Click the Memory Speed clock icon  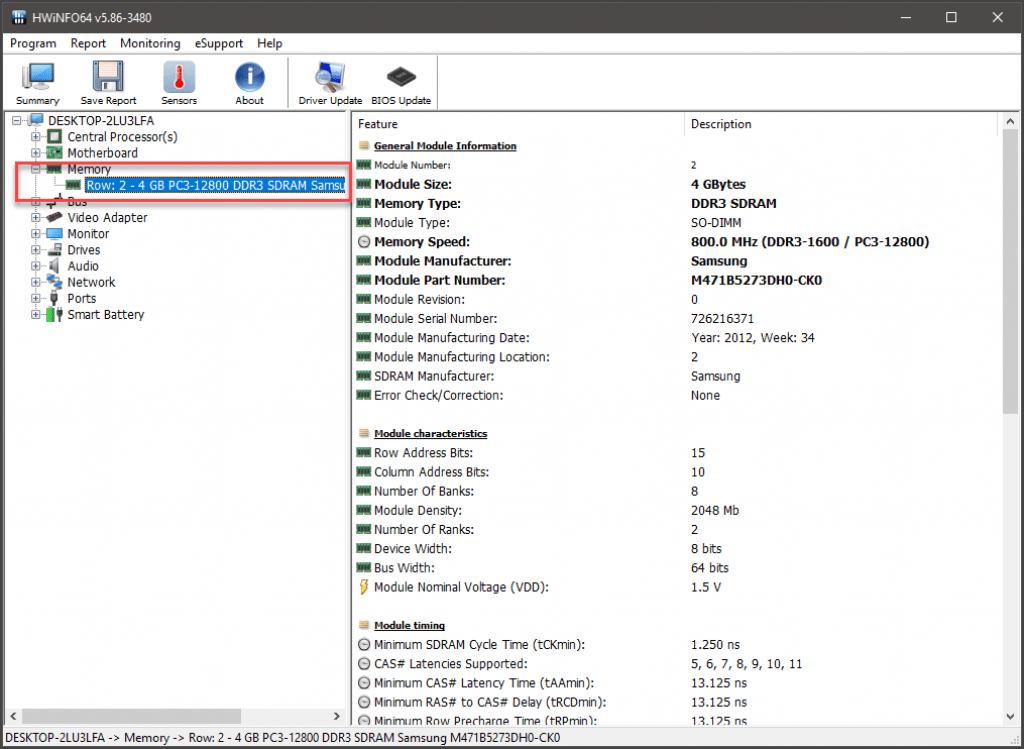[x=364, y=242]
